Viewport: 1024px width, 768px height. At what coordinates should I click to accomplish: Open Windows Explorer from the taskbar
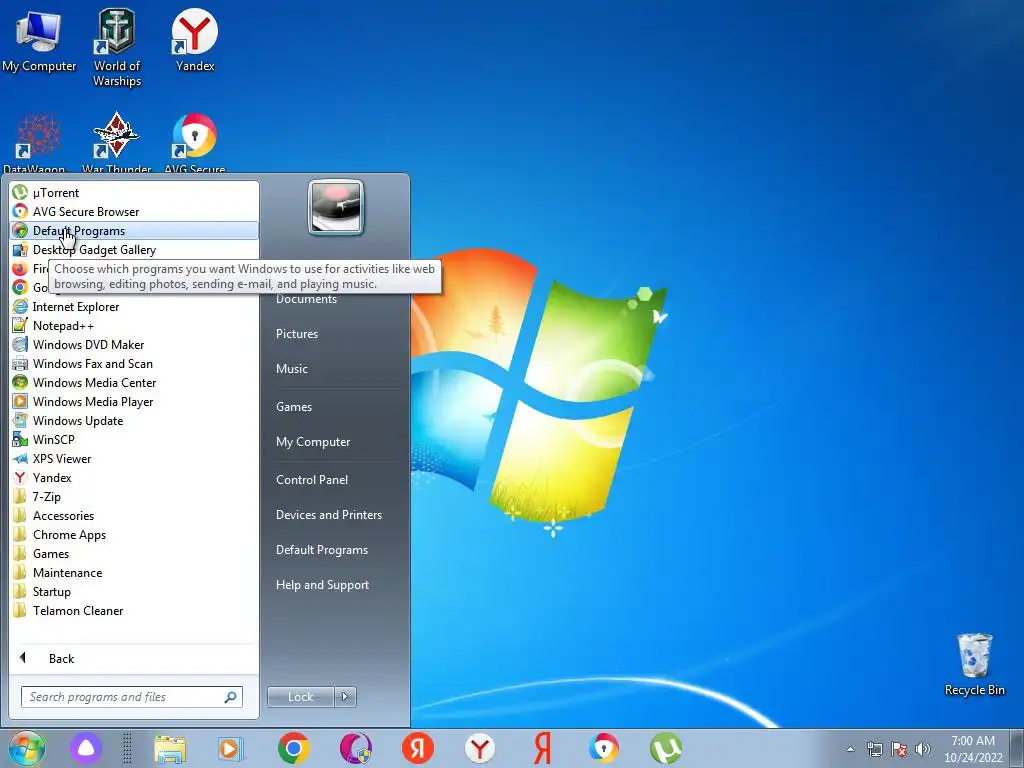point(170,749)
